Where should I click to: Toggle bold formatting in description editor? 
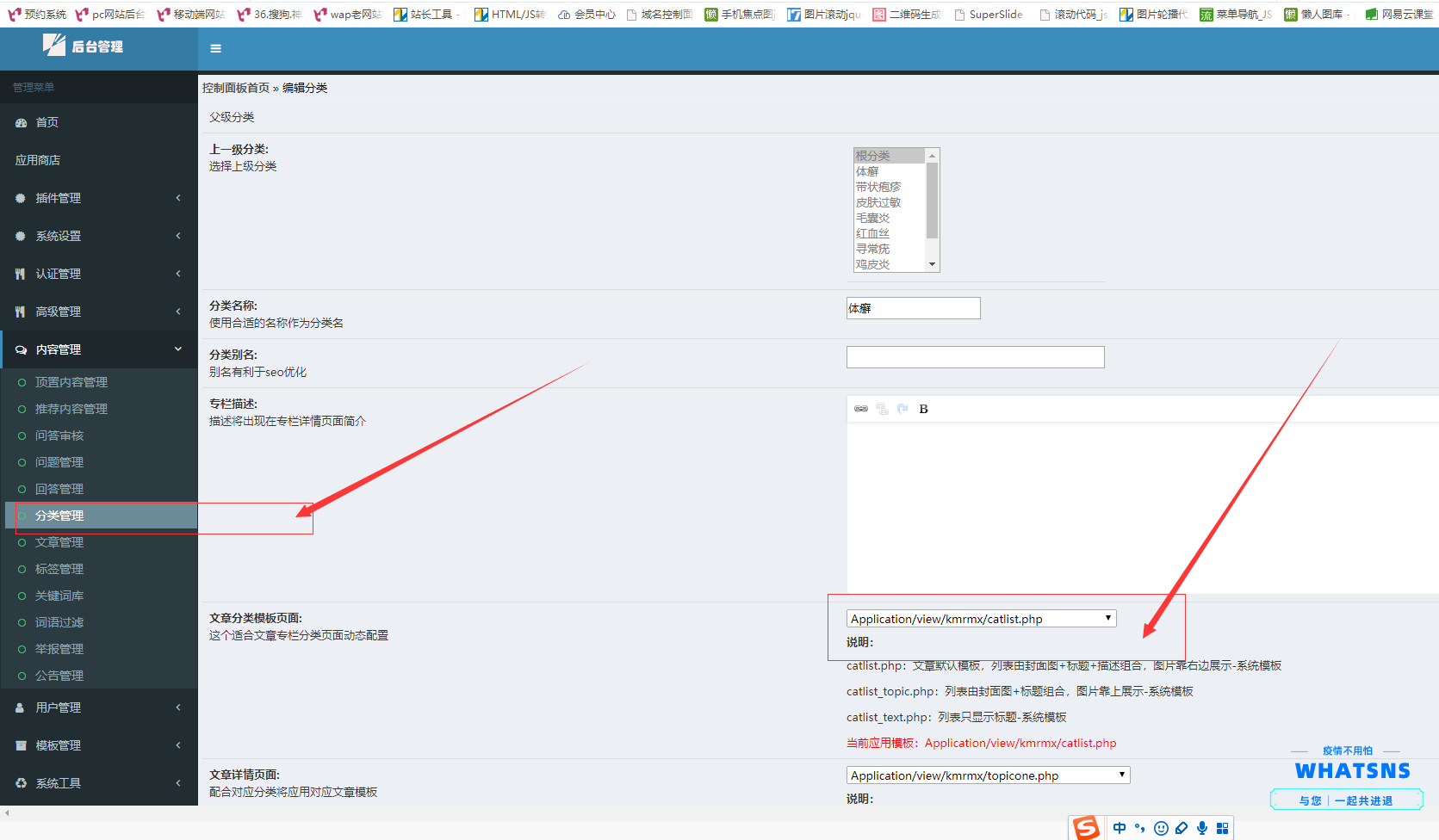pos(923,409)
